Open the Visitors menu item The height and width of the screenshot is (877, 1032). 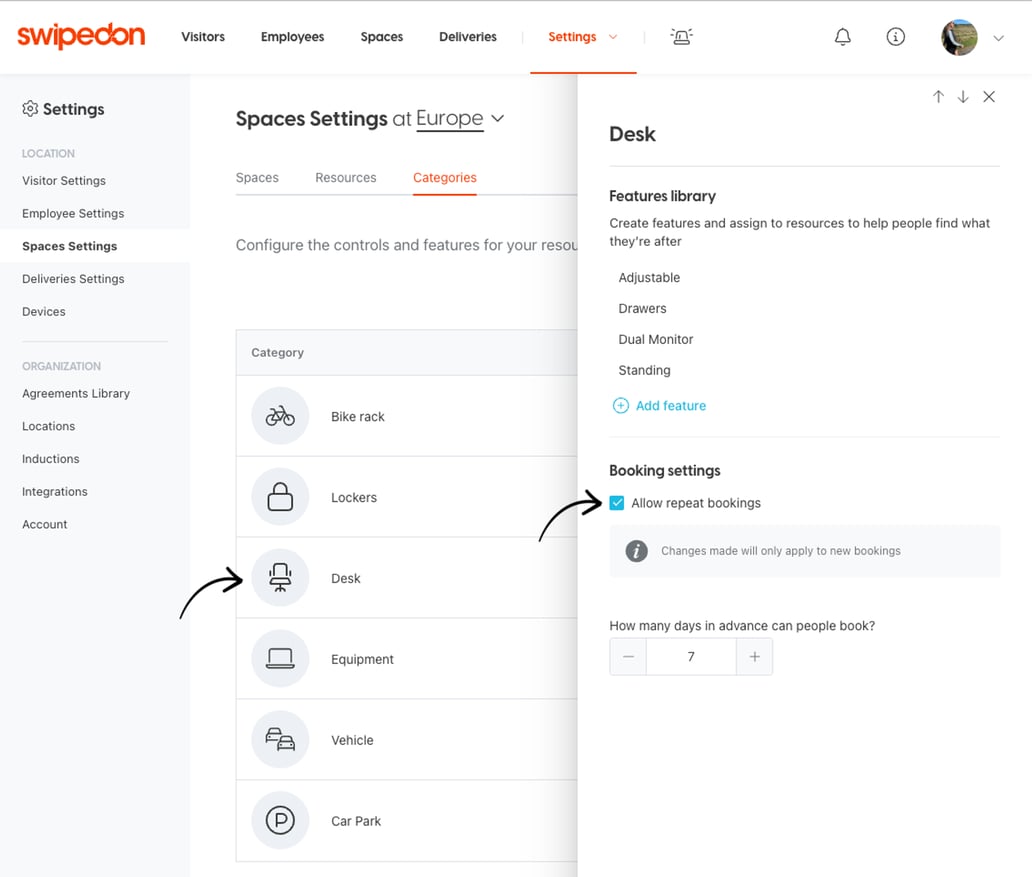point(203,36)
